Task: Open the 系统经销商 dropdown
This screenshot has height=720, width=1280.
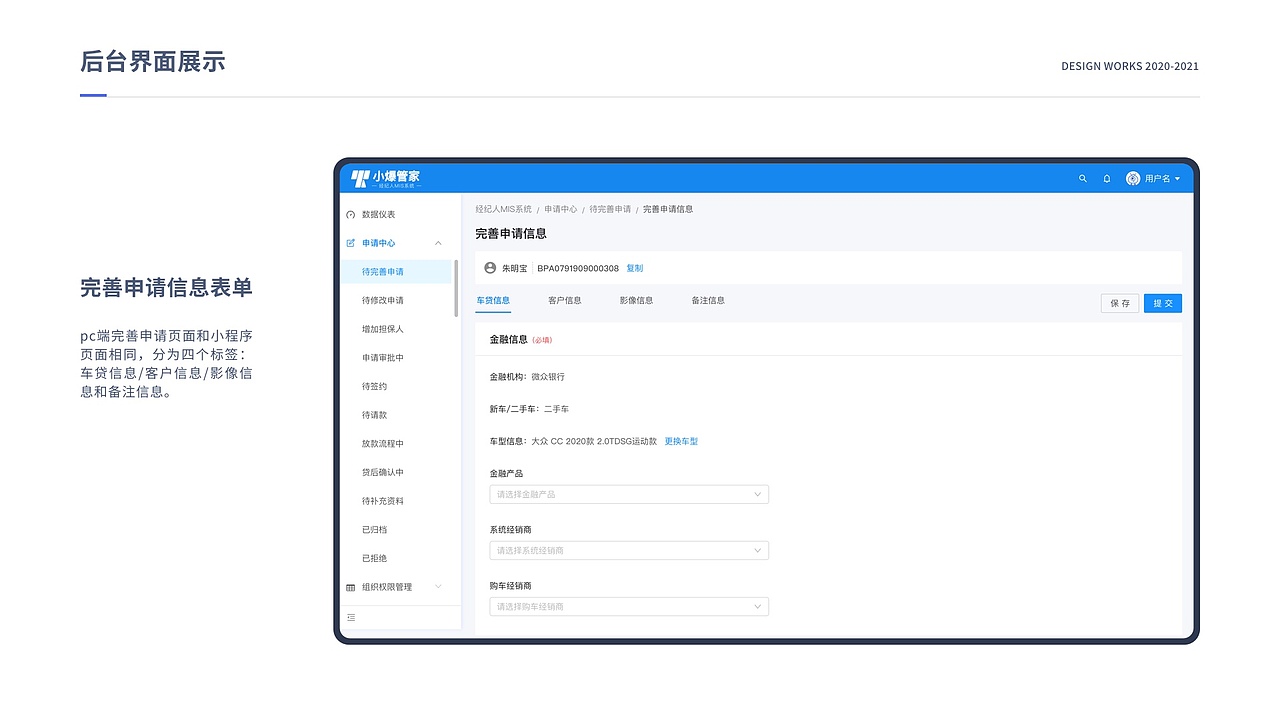Action: (628, 550)
